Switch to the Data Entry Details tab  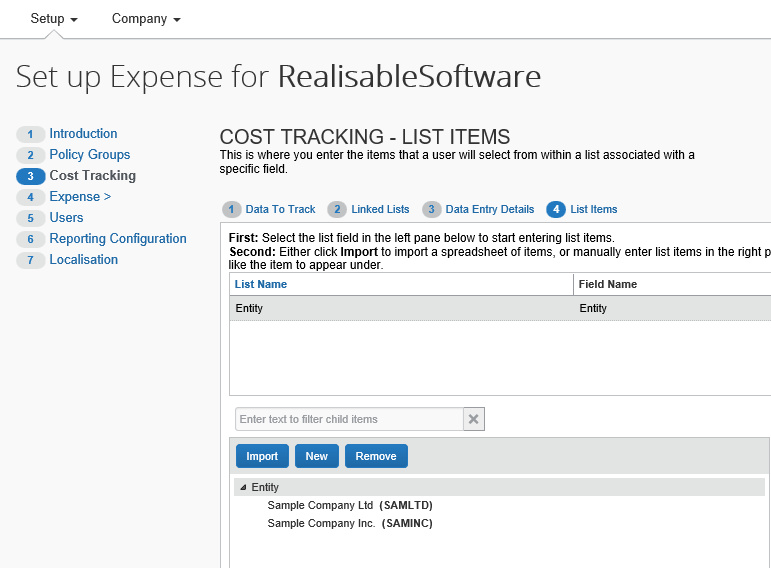click(489, 209)
